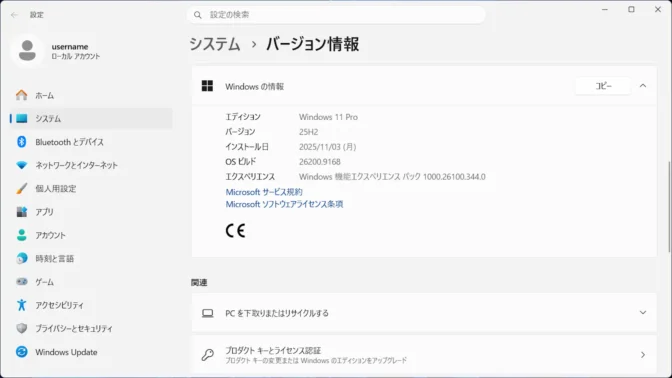Open Microsoft サービス規約 link
The width and height of the screenshot is (672, 378).
(264, 192)
